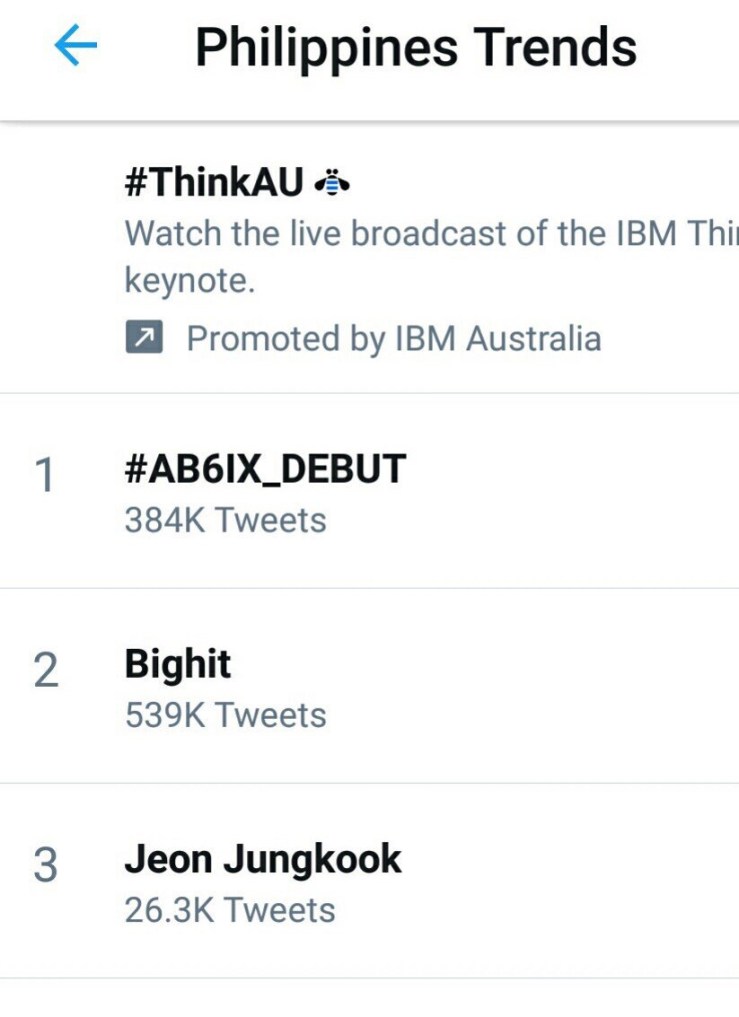Click the 384K Tweets count
Viewport: 739px width, 1017px height.
click(225, 520)
